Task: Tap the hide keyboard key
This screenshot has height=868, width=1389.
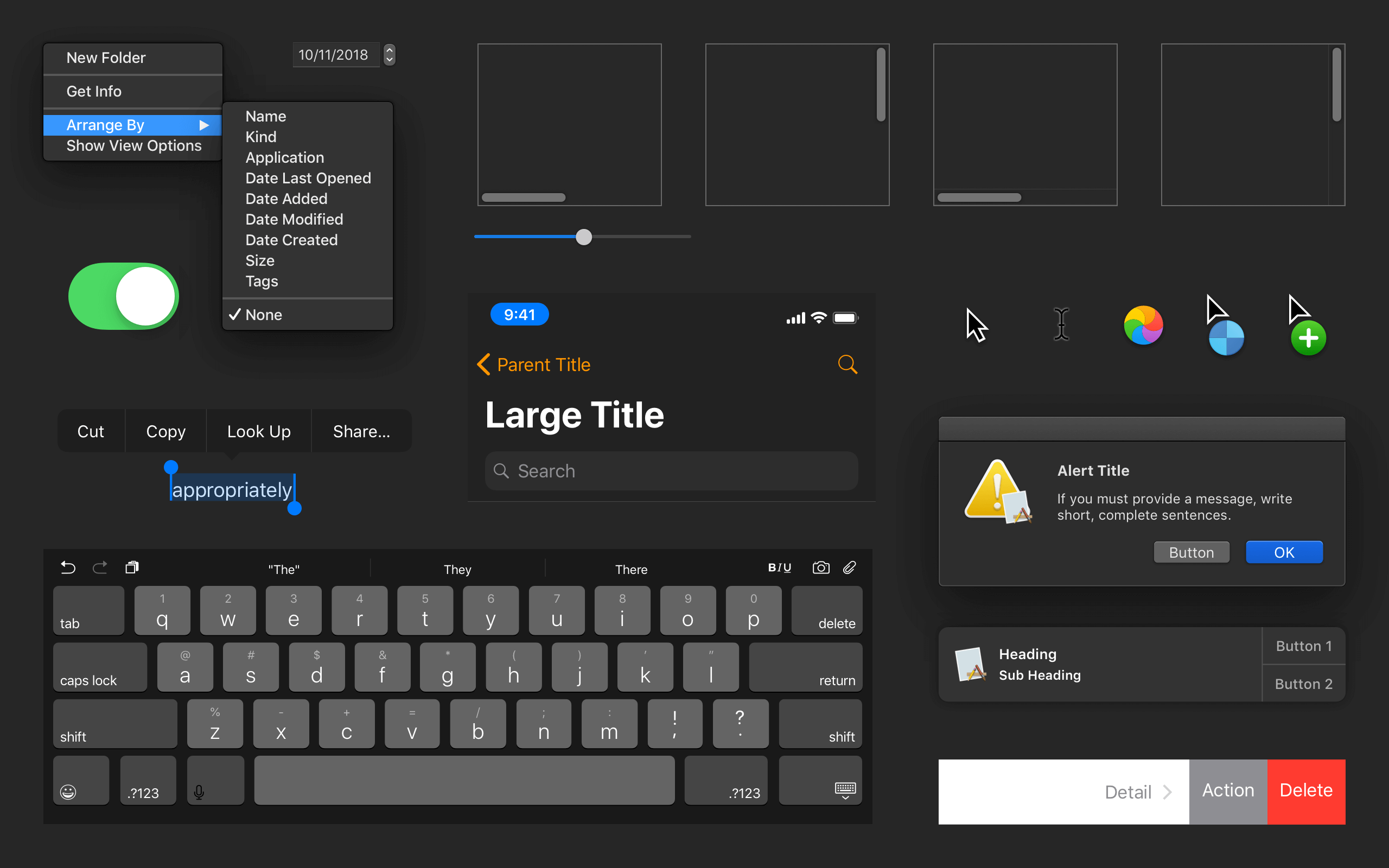Action: pyautogui.click(x=845, y=790)
